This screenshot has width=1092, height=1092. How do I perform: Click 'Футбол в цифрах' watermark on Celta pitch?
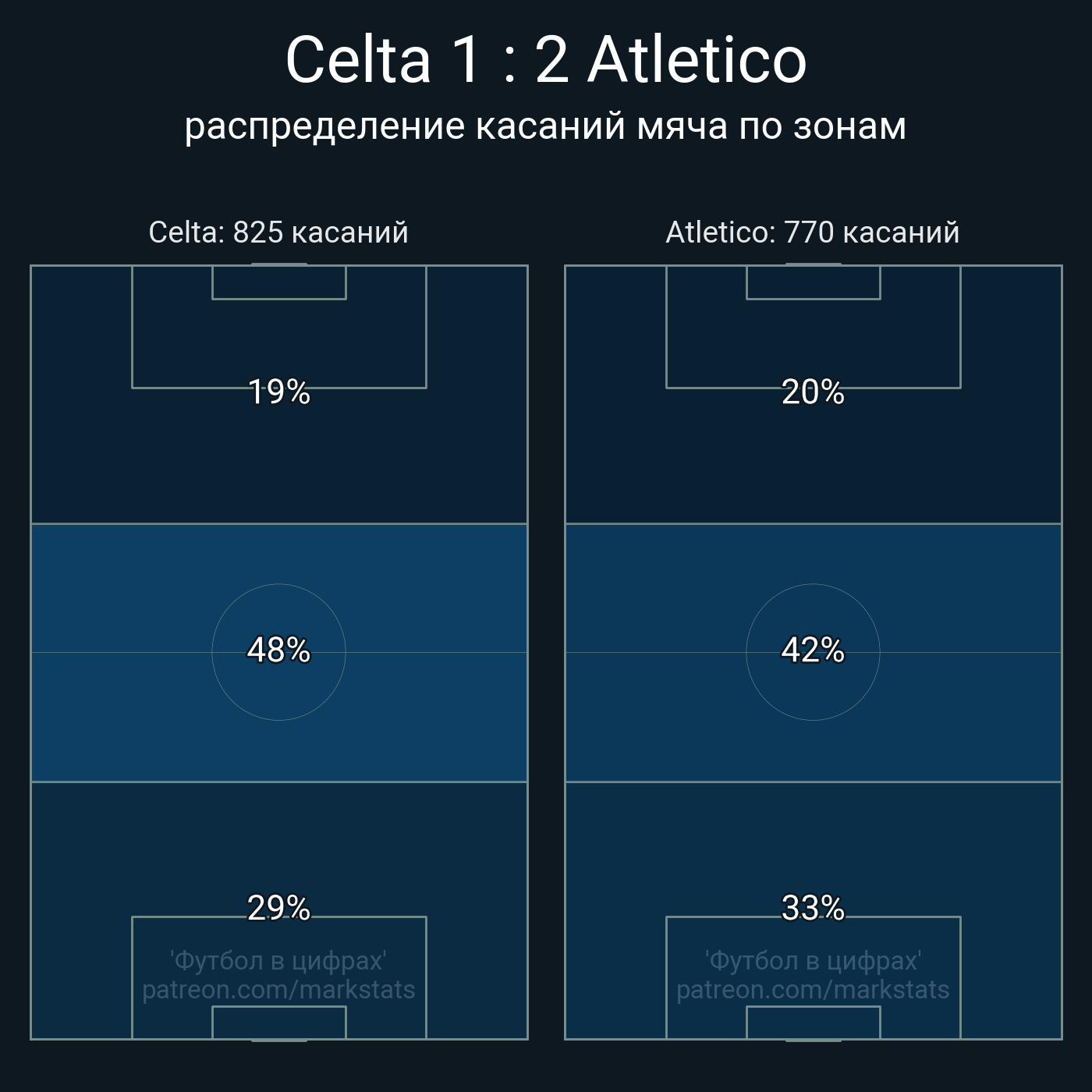coord(278,960)
